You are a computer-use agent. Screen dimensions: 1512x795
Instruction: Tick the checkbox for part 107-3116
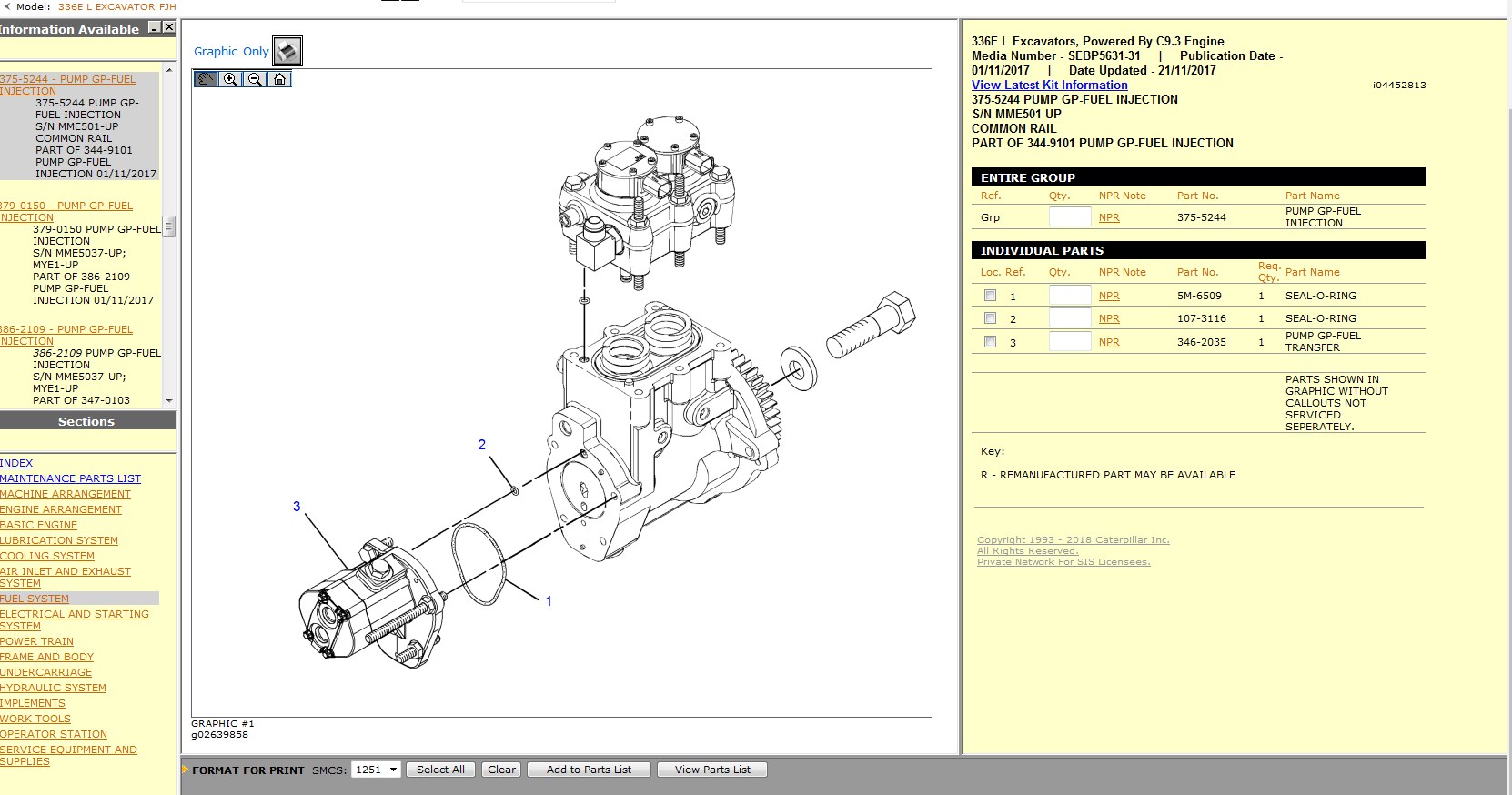[990, 318]
